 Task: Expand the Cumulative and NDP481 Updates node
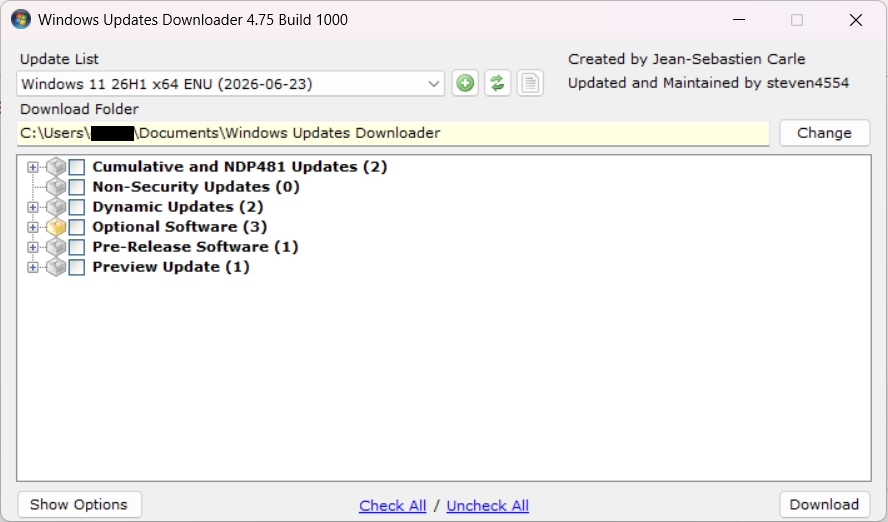point(33,167)
